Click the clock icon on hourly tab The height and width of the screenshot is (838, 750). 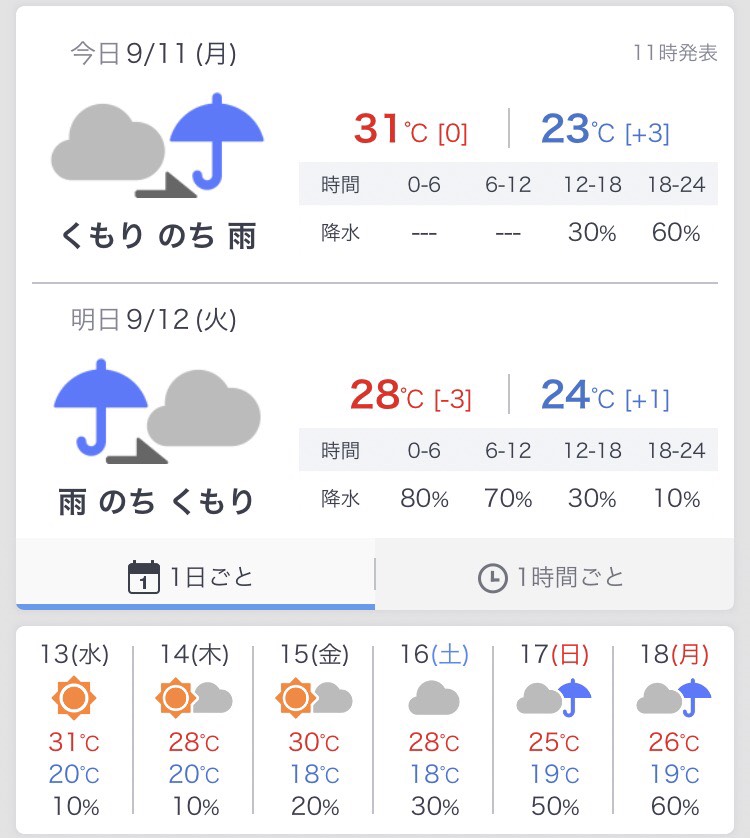(x=492, y=578)
